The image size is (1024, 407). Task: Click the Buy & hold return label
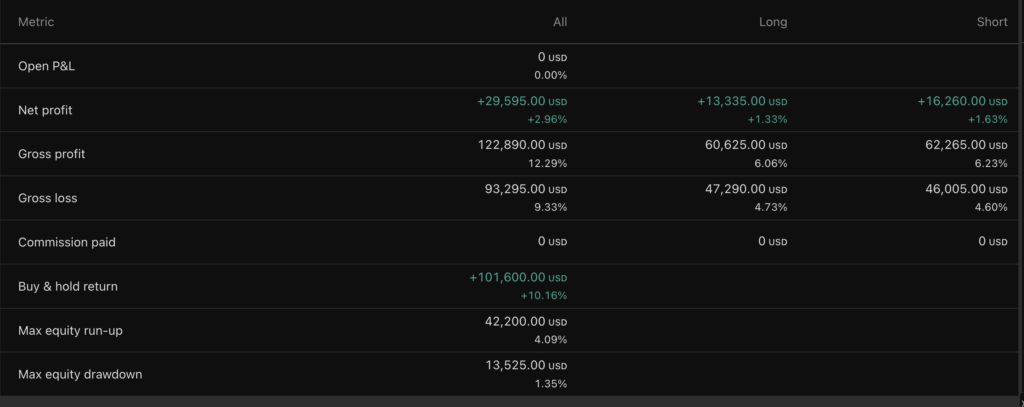[67, 286]
